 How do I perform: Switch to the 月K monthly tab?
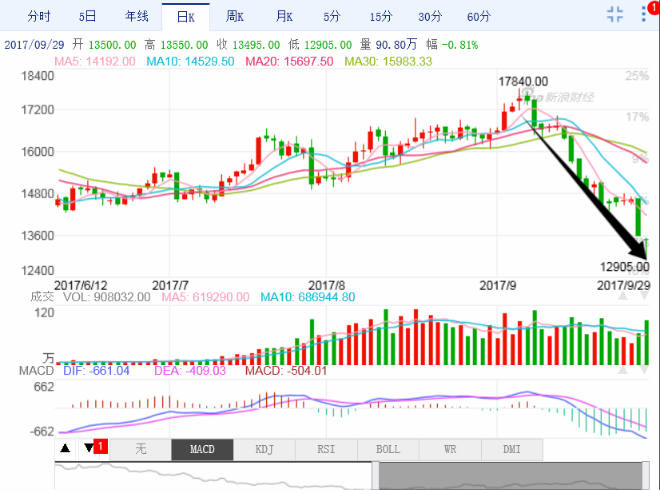[284, 16]
